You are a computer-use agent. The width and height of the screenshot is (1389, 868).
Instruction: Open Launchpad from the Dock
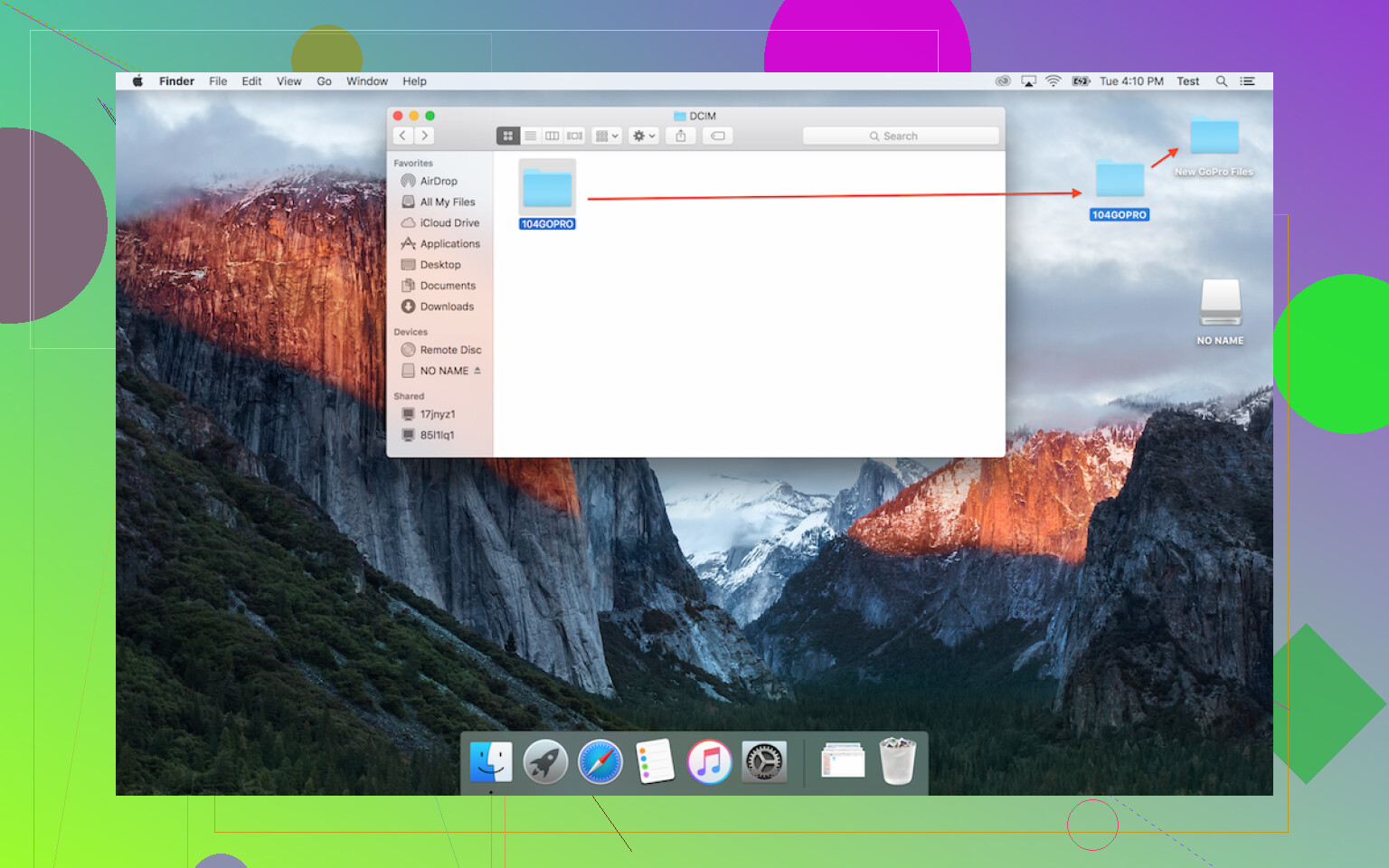pos(545,761)
